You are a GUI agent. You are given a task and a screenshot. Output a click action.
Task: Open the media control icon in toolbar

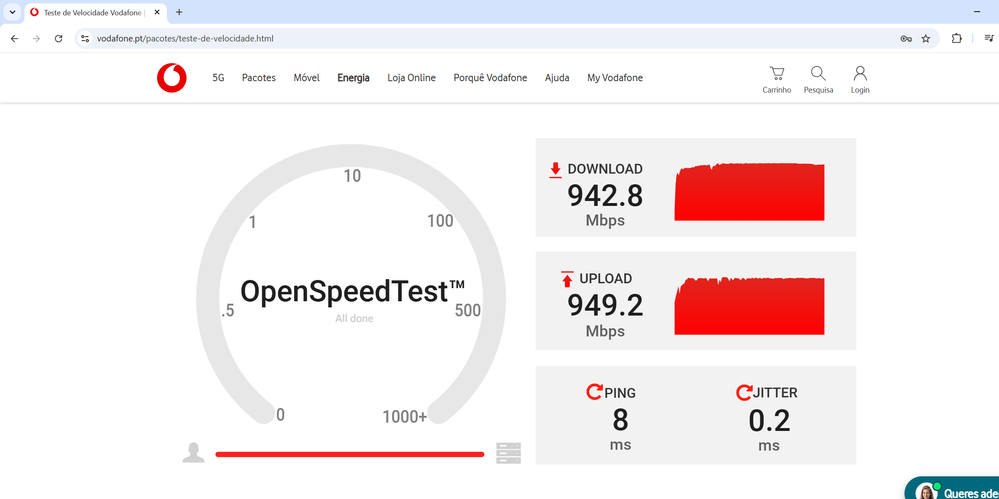989,38
